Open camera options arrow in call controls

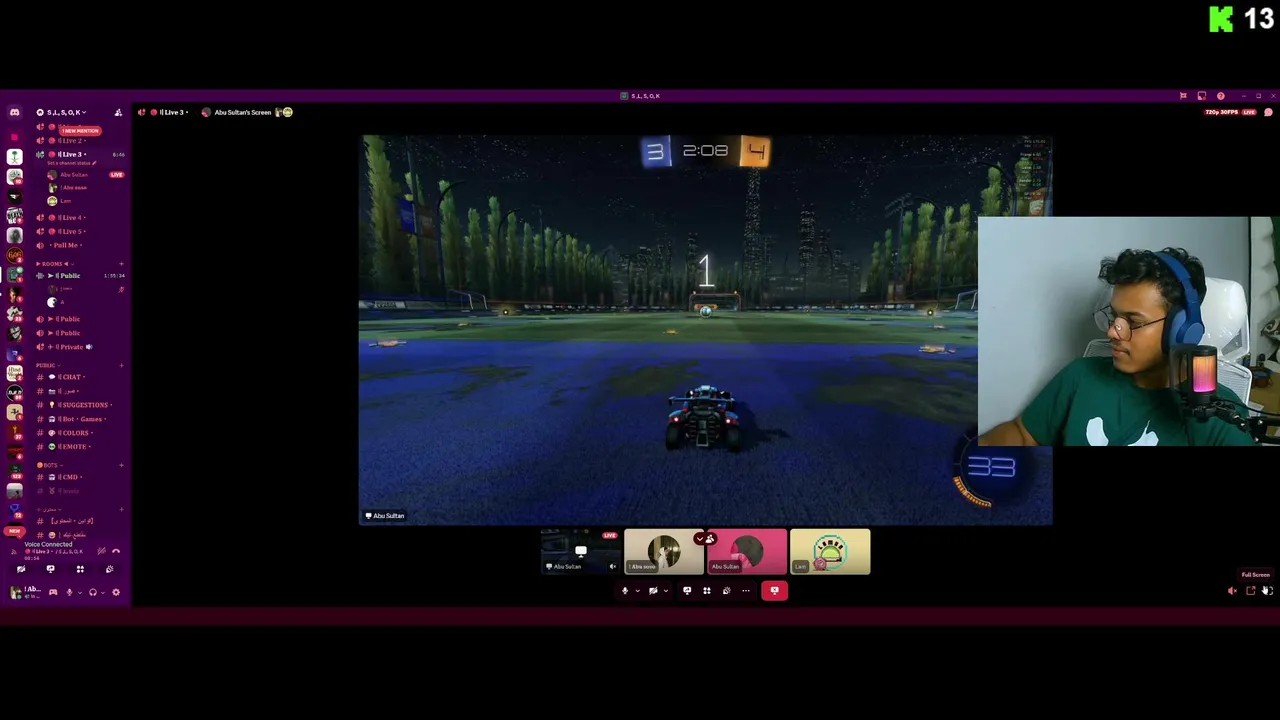click(x=666, y=590)
